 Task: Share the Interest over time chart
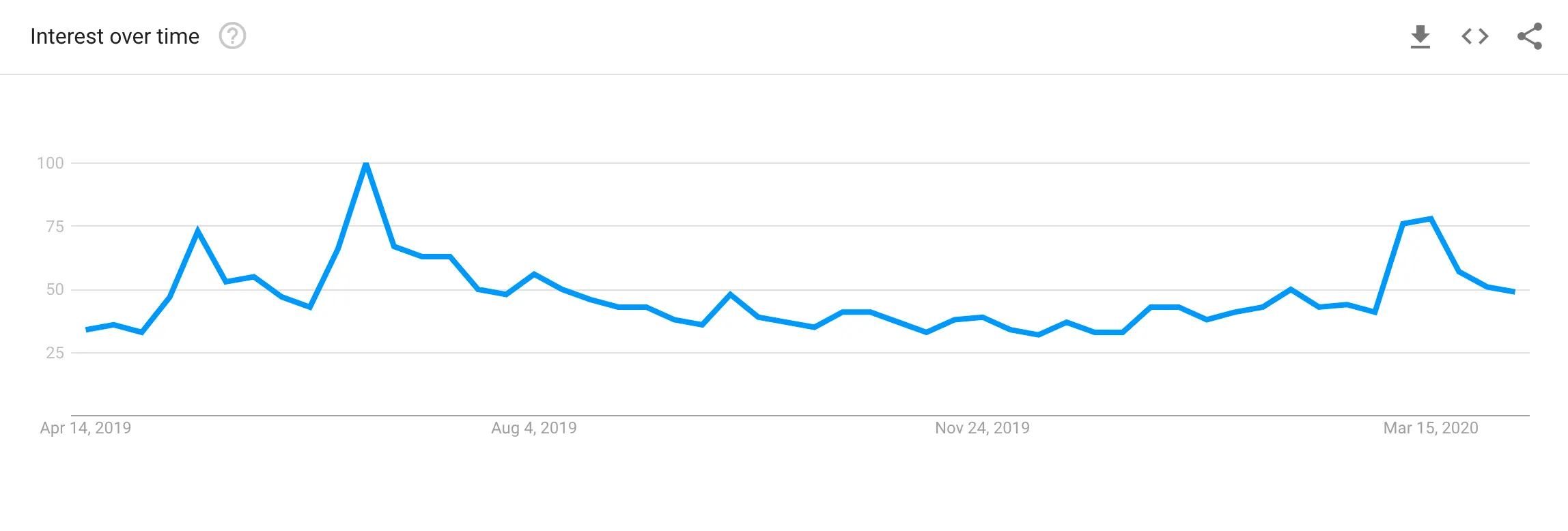point(1528,36)
